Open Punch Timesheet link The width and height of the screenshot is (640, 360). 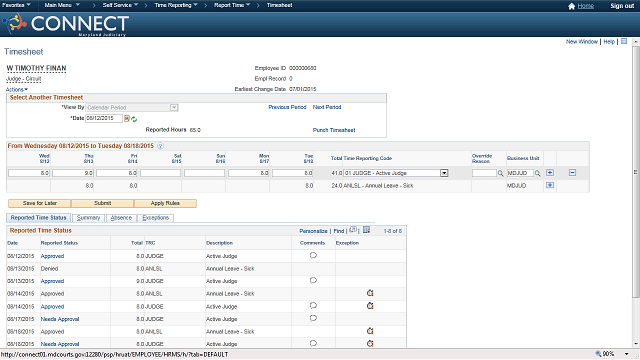334,130
